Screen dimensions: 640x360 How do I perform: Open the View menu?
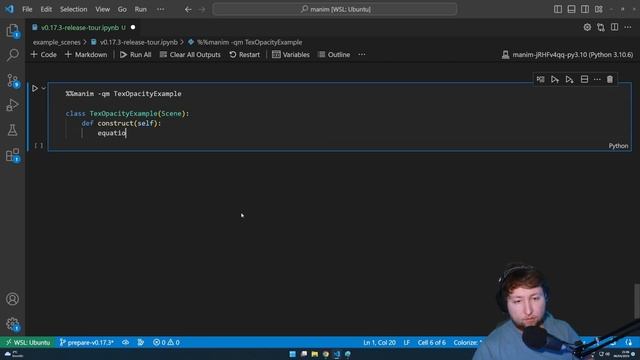tap(102, 9)
